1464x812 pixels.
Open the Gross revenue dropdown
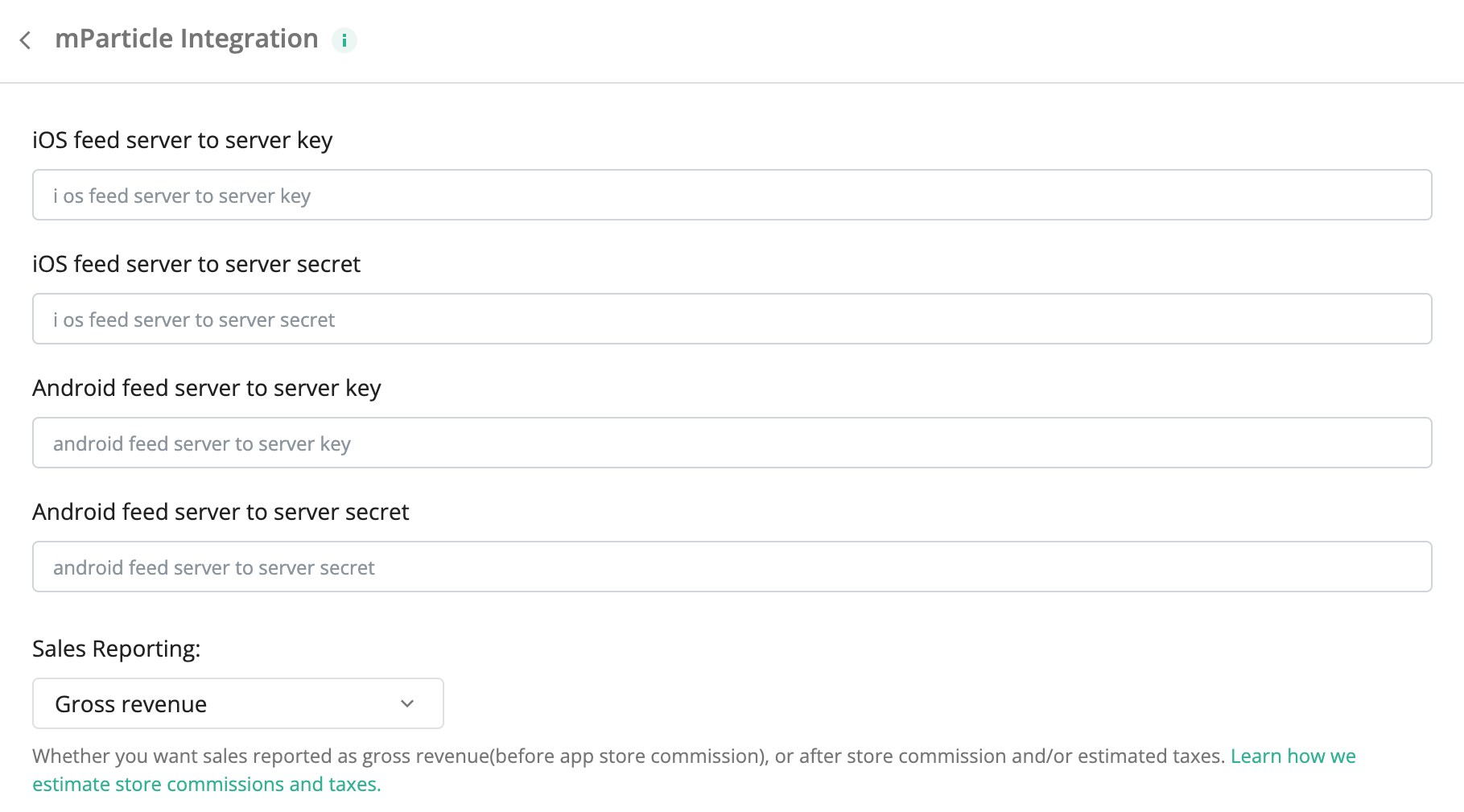(x=238, y=703)
